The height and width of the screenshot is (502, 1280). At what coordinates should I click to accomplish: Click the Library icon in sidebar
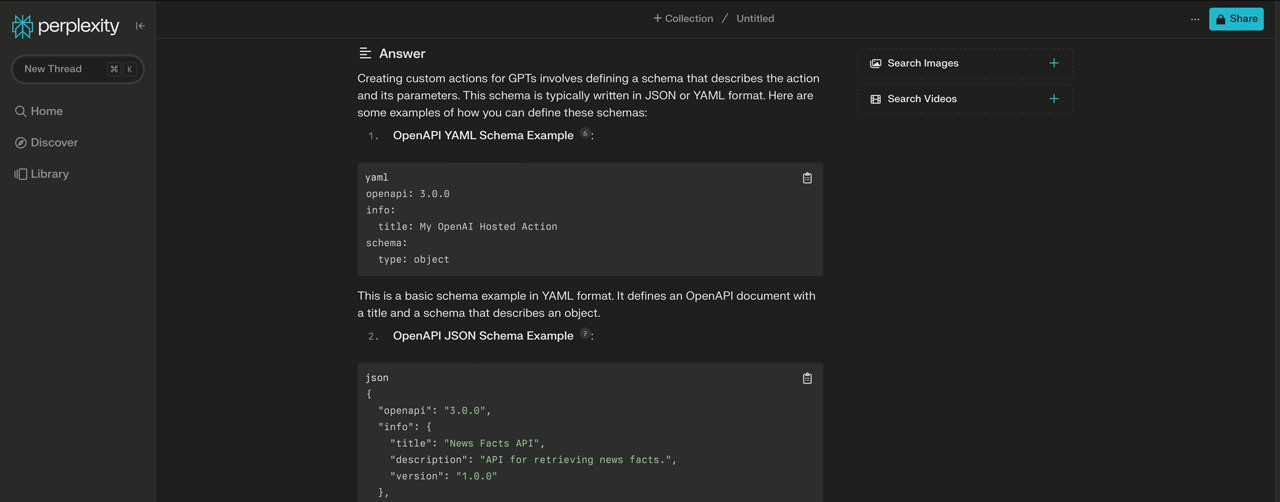[x=20, y=174]
